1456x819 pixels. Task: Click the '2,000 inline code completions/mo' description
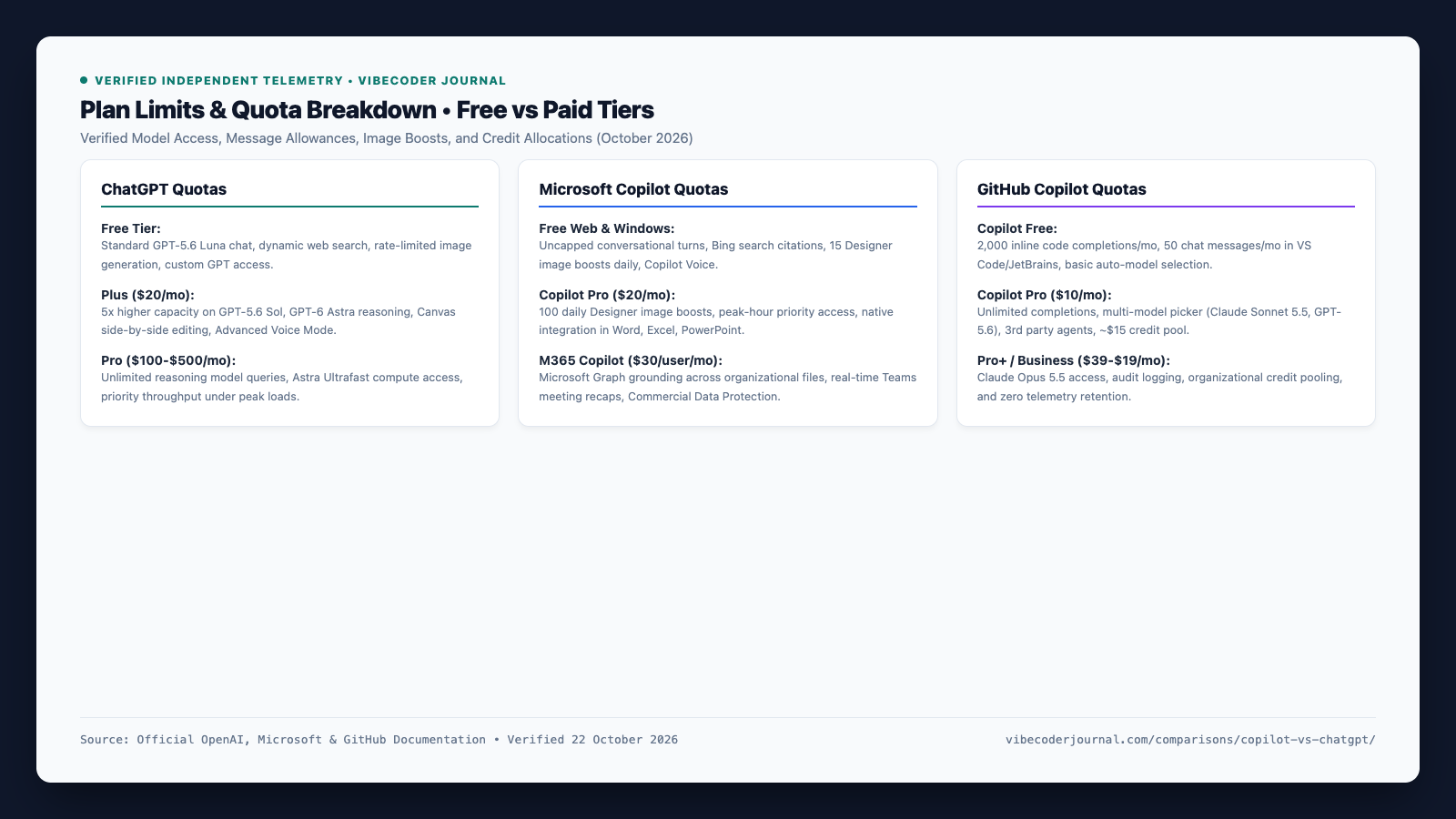(x=1144, y=255)
